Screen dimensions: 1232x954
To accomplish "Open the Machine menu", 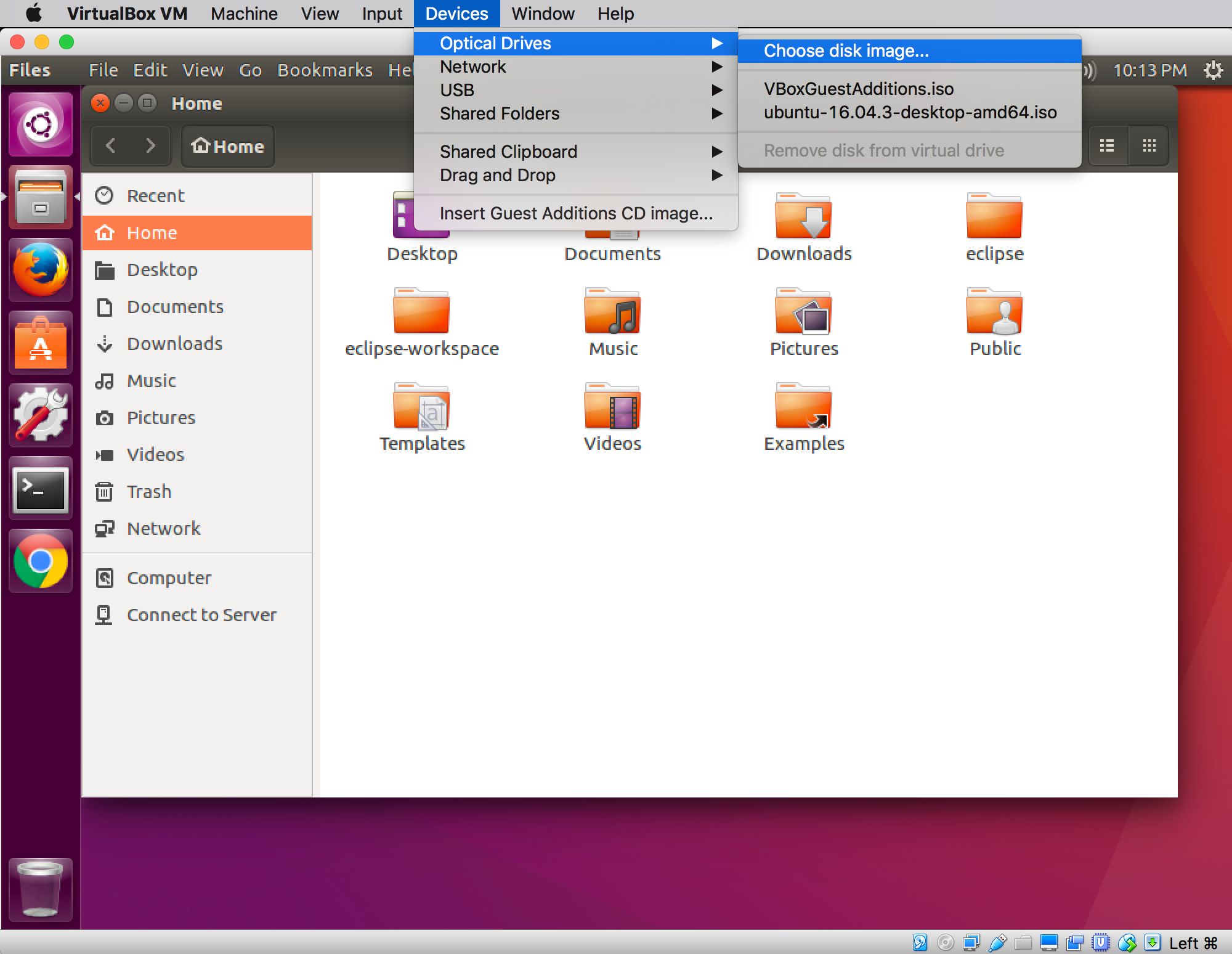I will point(244,14).
